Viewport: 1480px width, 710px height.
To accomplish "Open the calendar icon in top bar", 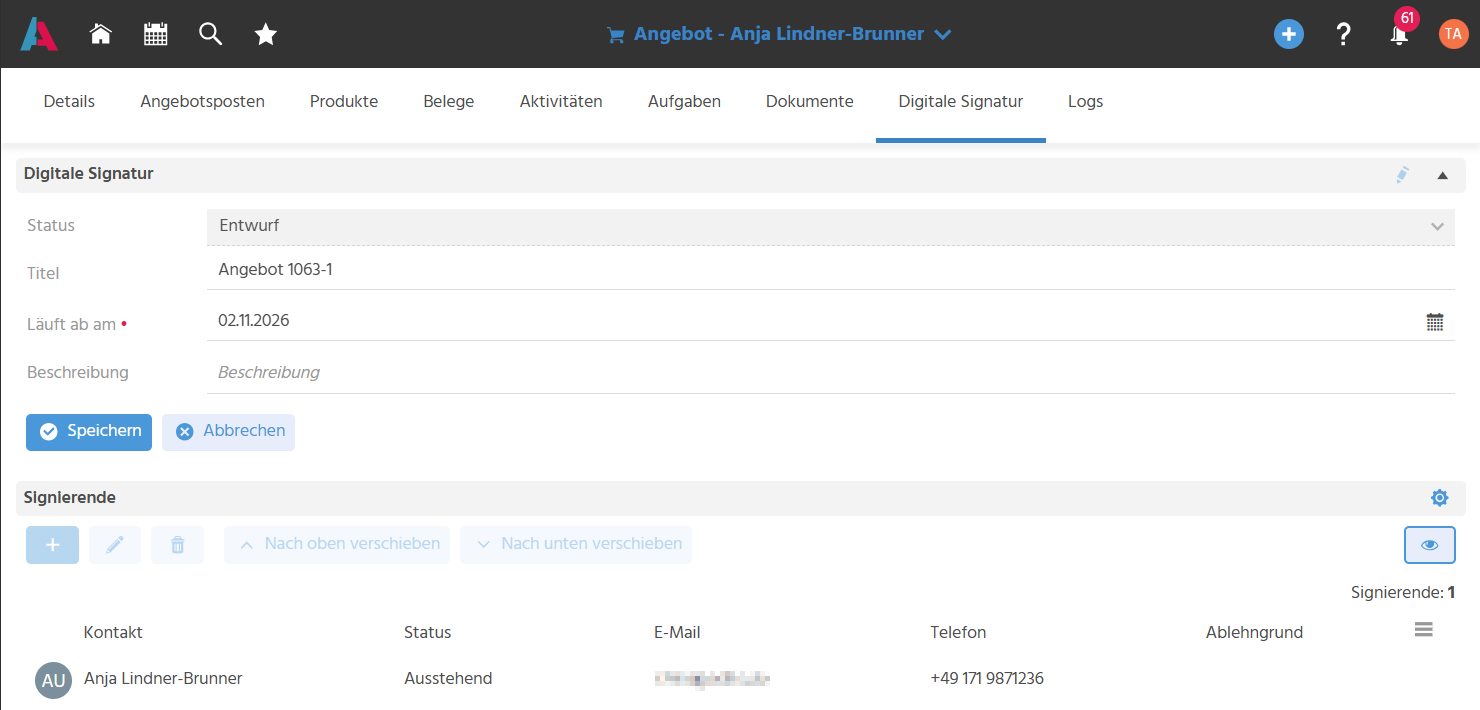I will coord(155,34).
